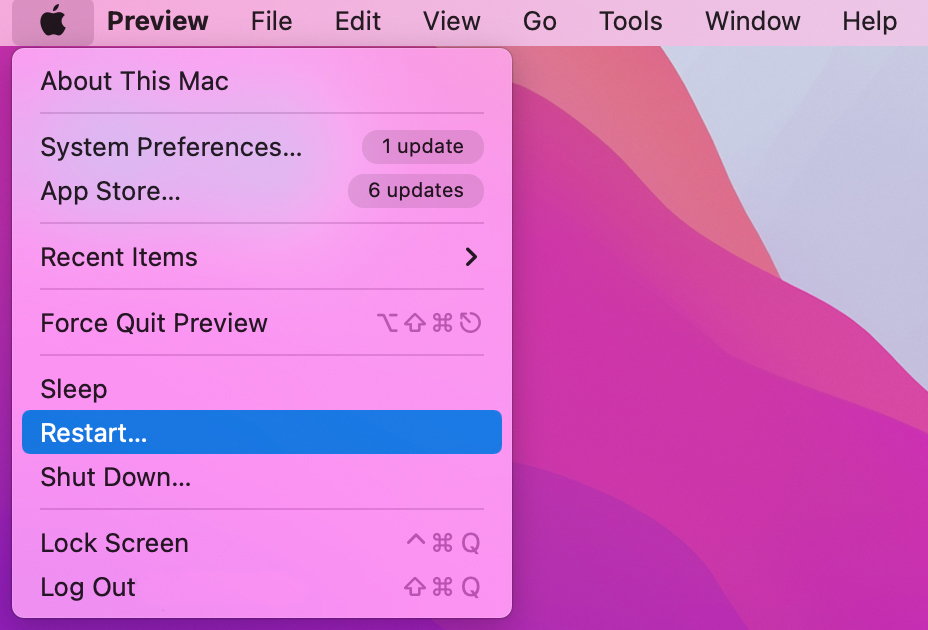
Task: Open System Preferences from the Apple menu
Action: click(172, 147)
